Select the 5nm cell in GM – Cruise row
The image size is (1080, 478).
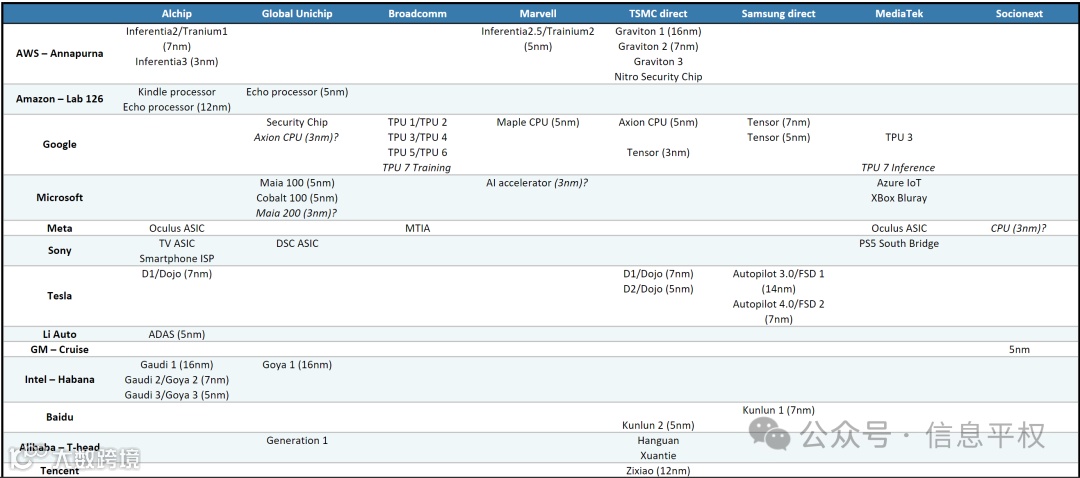point(1019,349)
